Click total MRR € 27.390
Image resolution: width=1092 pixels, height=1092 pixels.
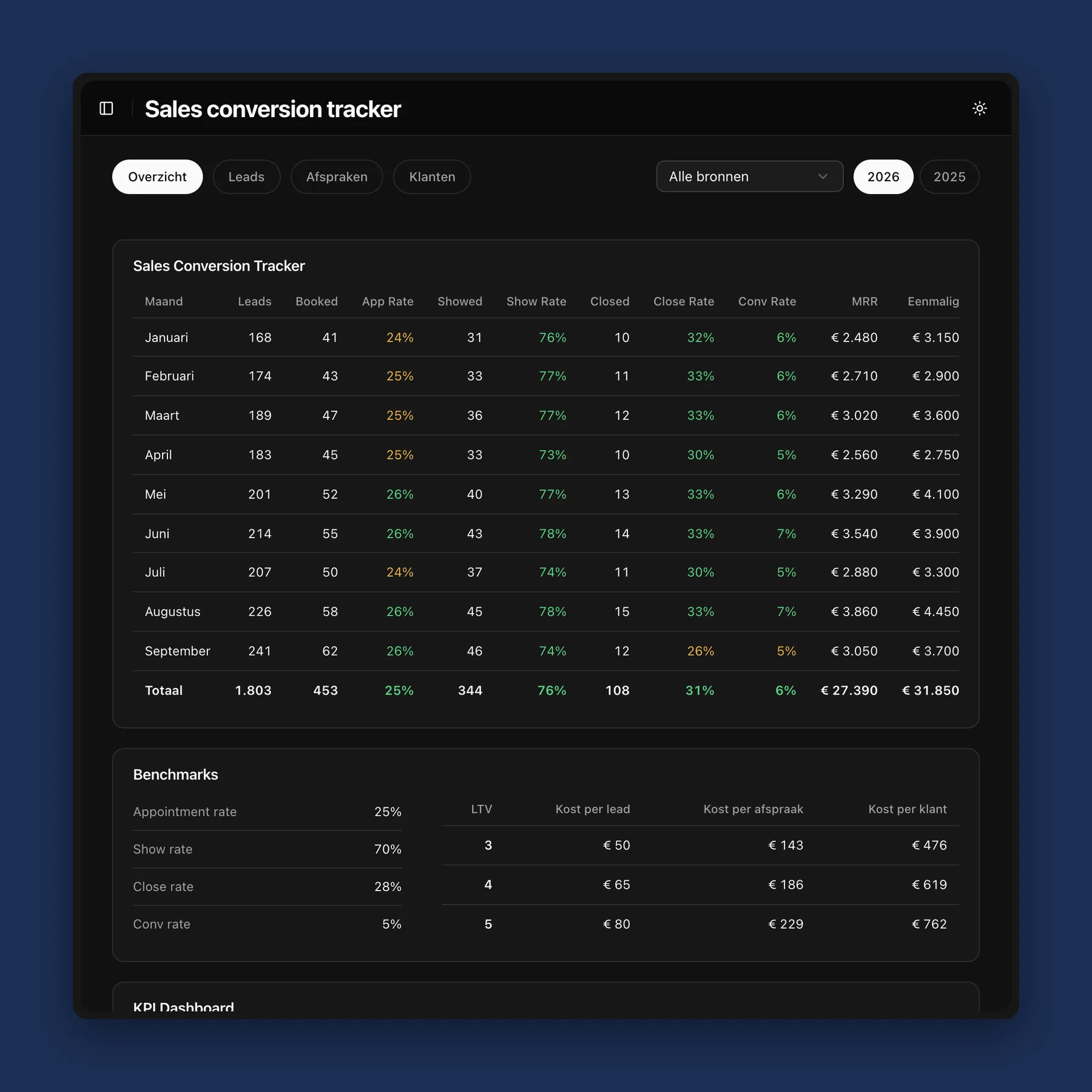click(849, 690)
